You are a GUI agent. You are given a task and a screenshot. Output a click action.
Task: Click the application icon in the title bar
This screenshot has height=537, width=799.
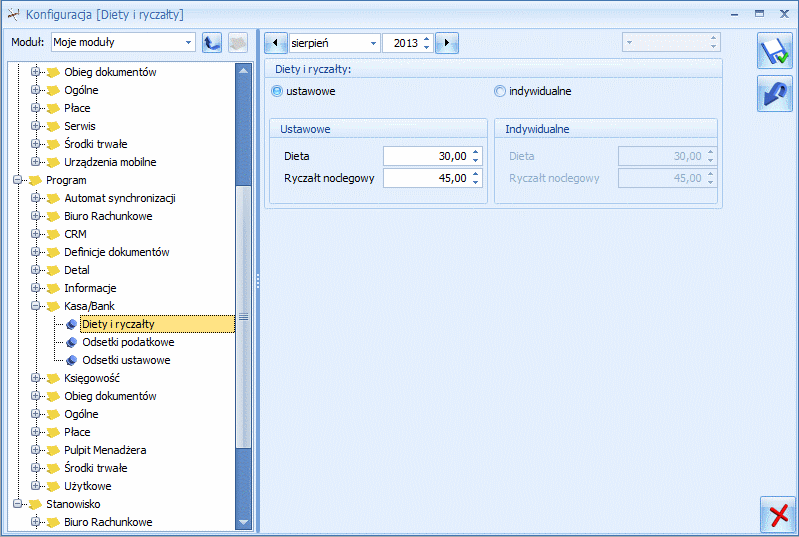[14, 14]
